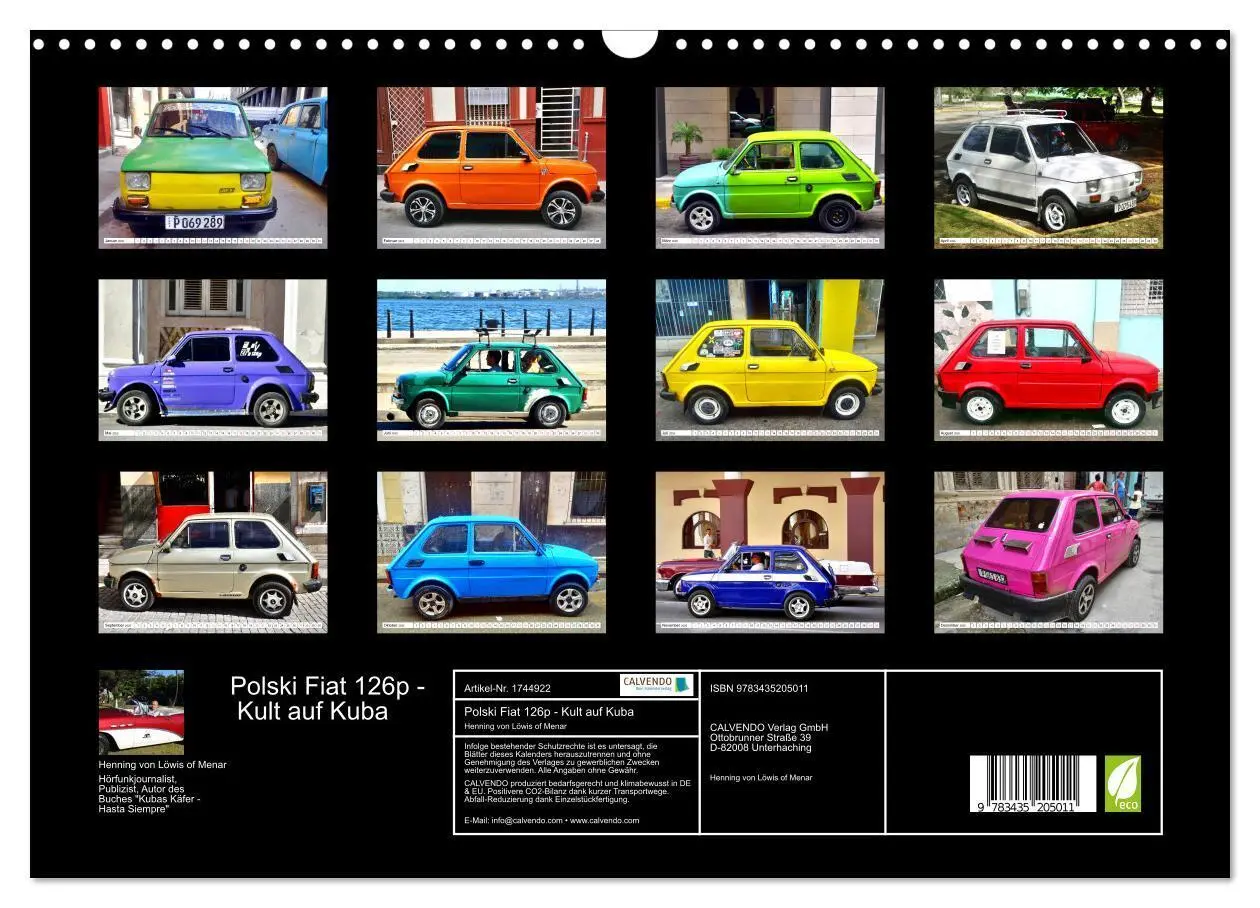Click the author photo with red classic car
The image size is (1260, 908).
[x=141, y=712]
